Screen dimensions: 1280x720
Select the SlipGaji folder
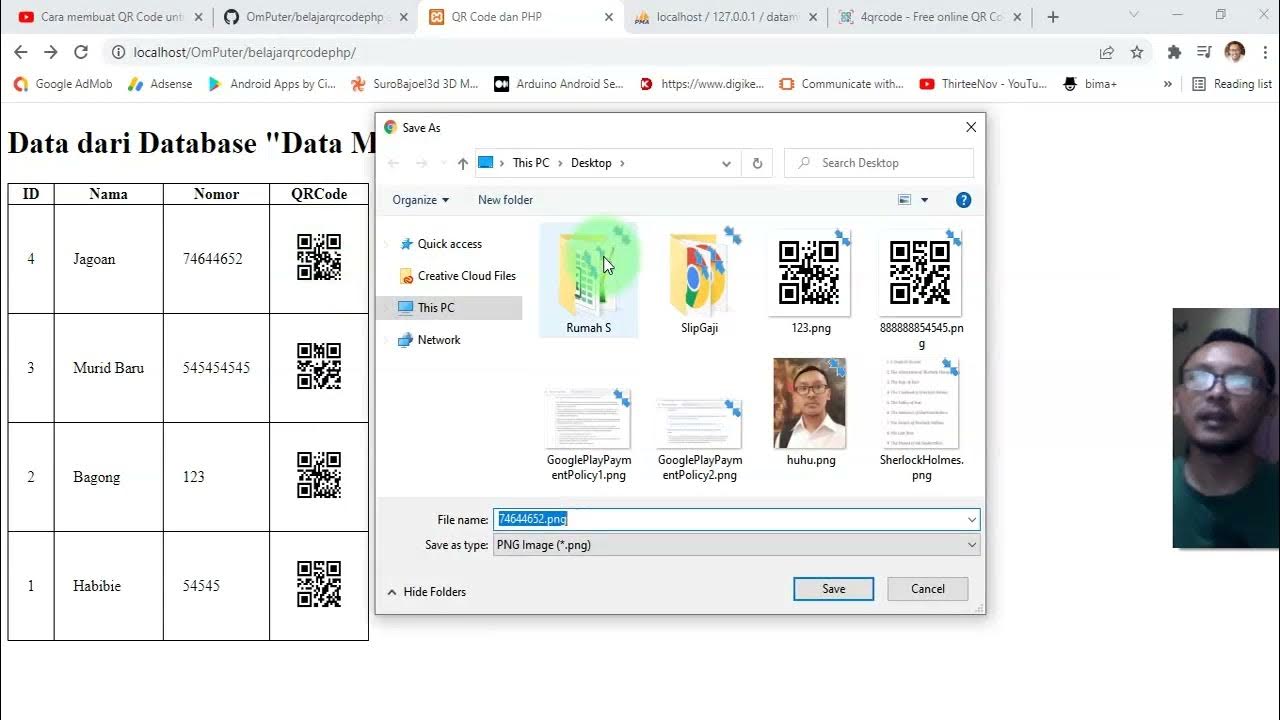700,280
